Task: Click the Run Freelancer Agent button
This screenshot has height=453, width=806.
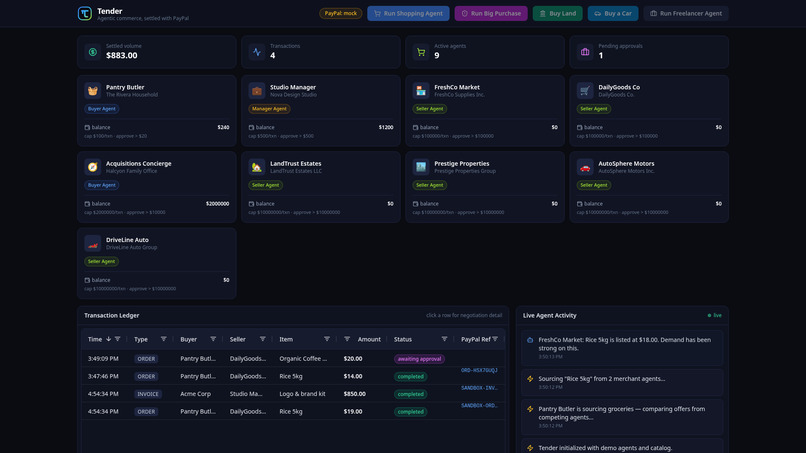Action: coord(686,13)
